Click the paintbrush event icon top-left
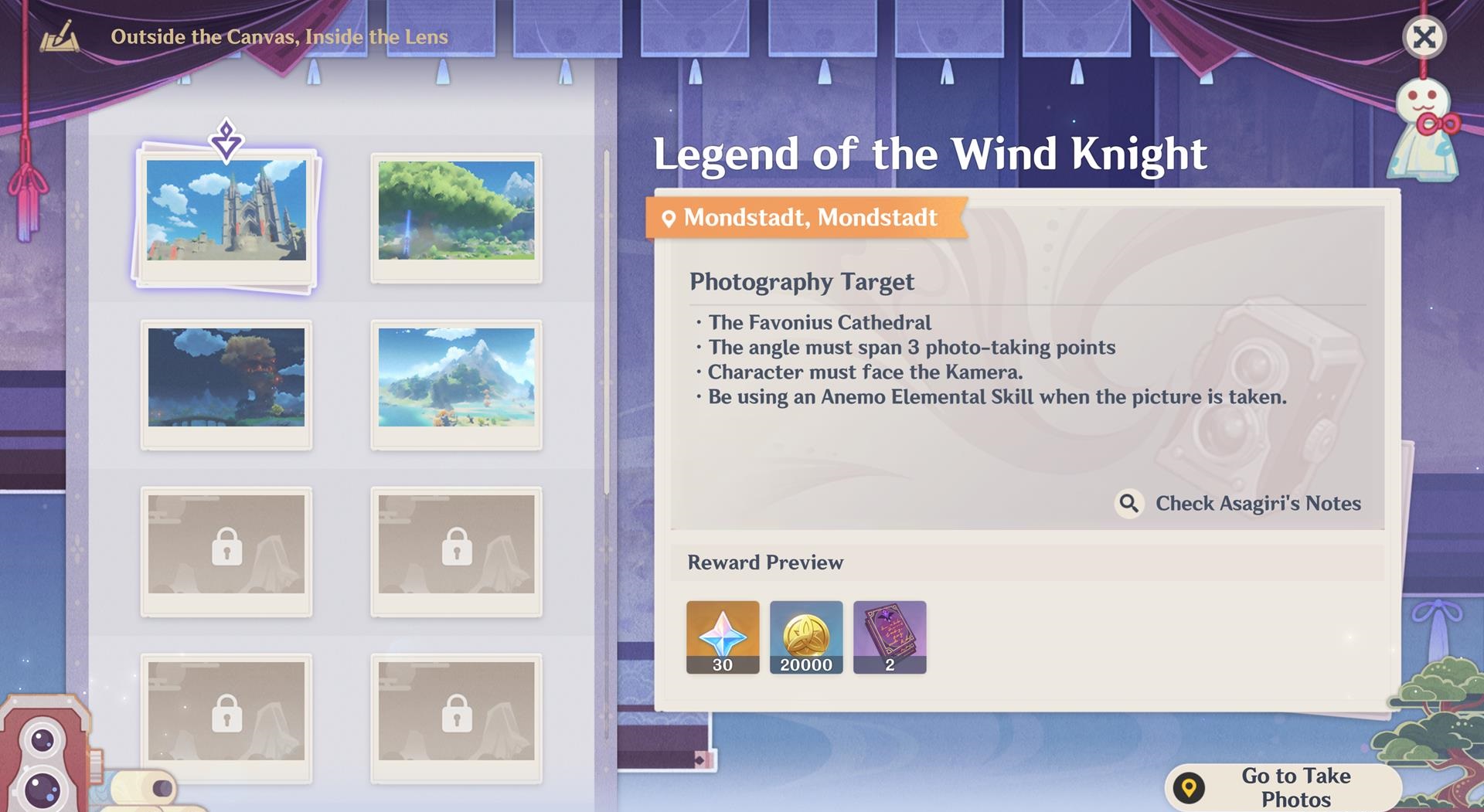This screenshot has height=812, width=1484. coord(60,36)
